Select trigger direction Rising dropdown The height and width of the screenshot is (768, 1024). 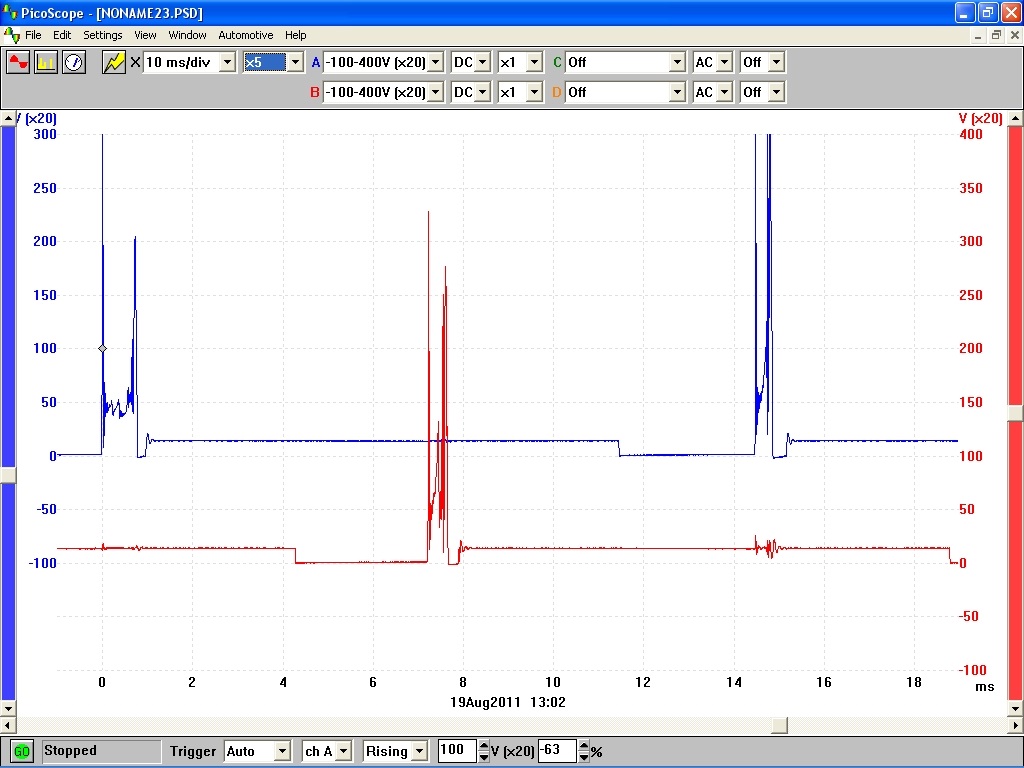pyautogui.click(x=419, y=751)
